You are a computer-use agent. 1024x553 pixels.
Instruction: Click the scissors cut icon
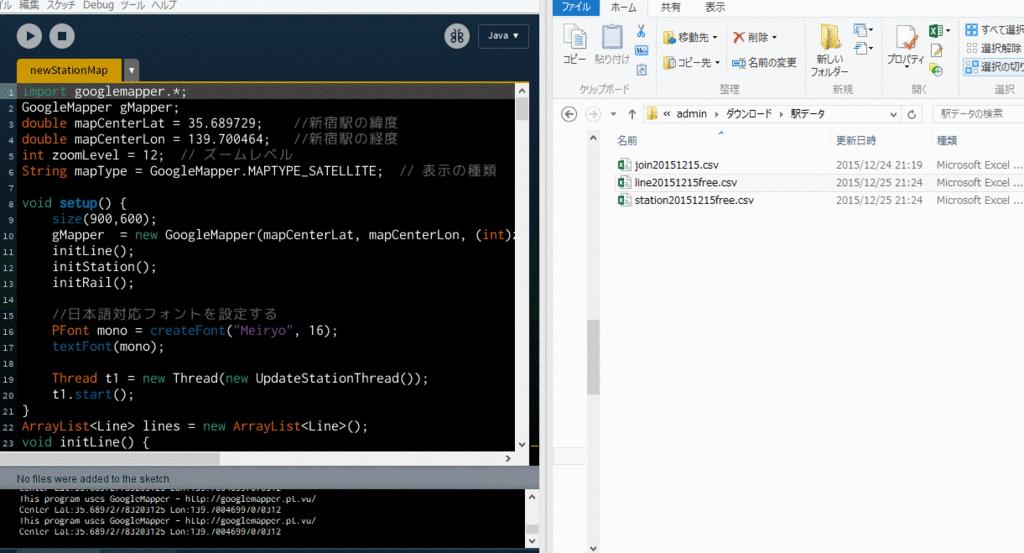(641, 31)
